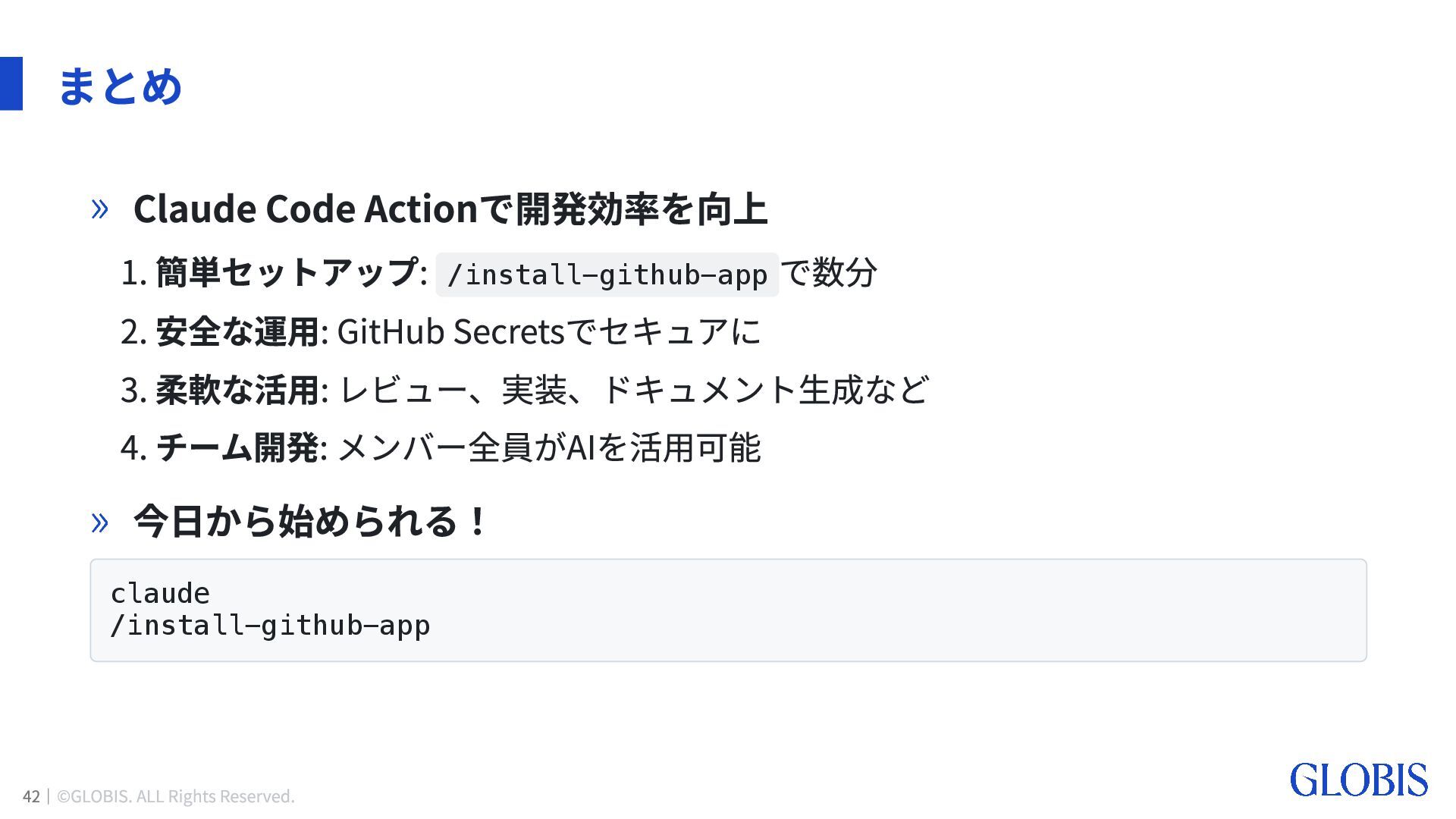Click the chevron bullet before 今日から始められる
Screen dimensions: 1456x819
(99, 522)
